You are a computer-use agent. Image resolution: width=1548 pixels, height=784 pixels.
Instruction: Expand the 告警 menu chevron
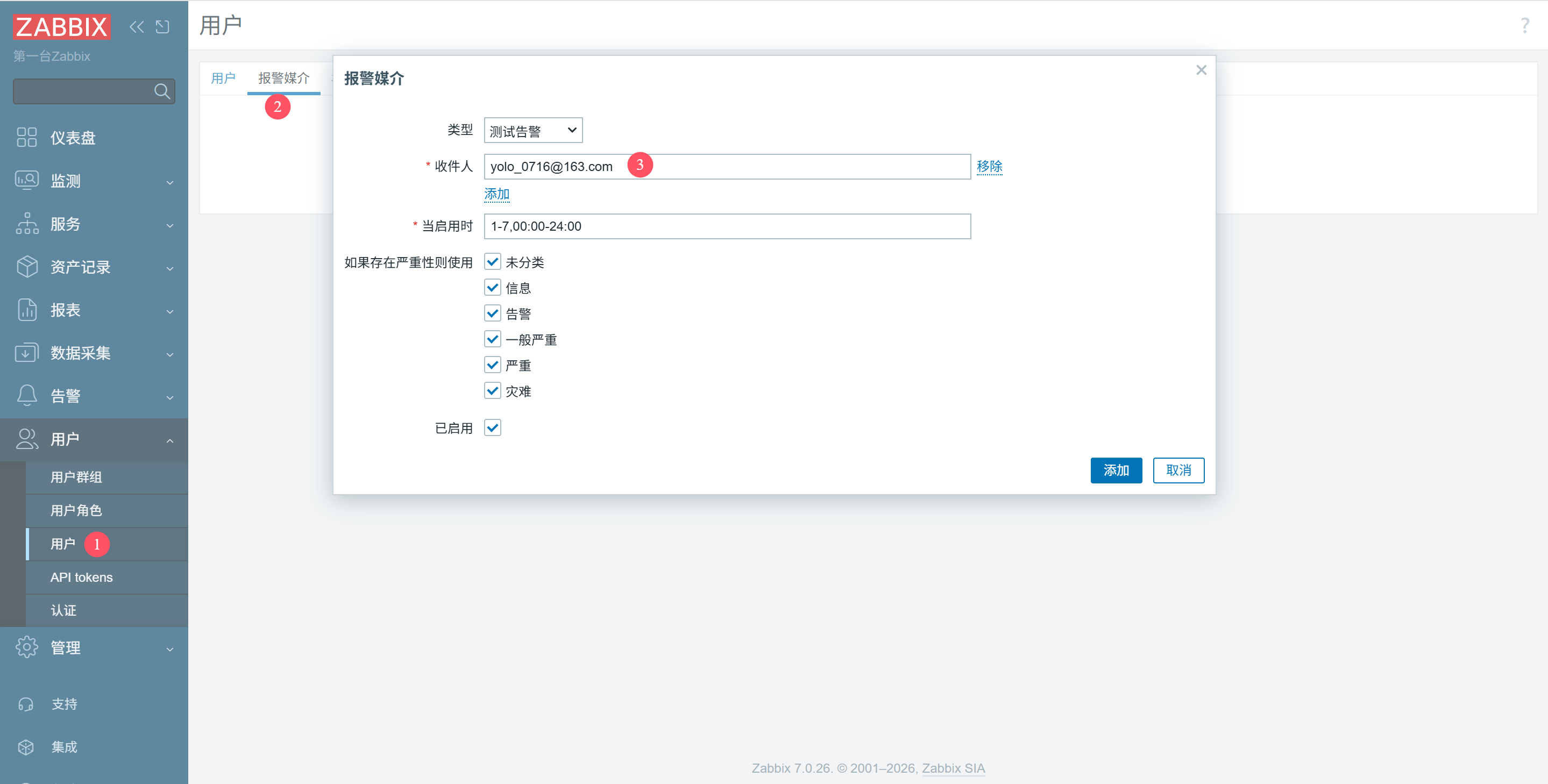170,398
